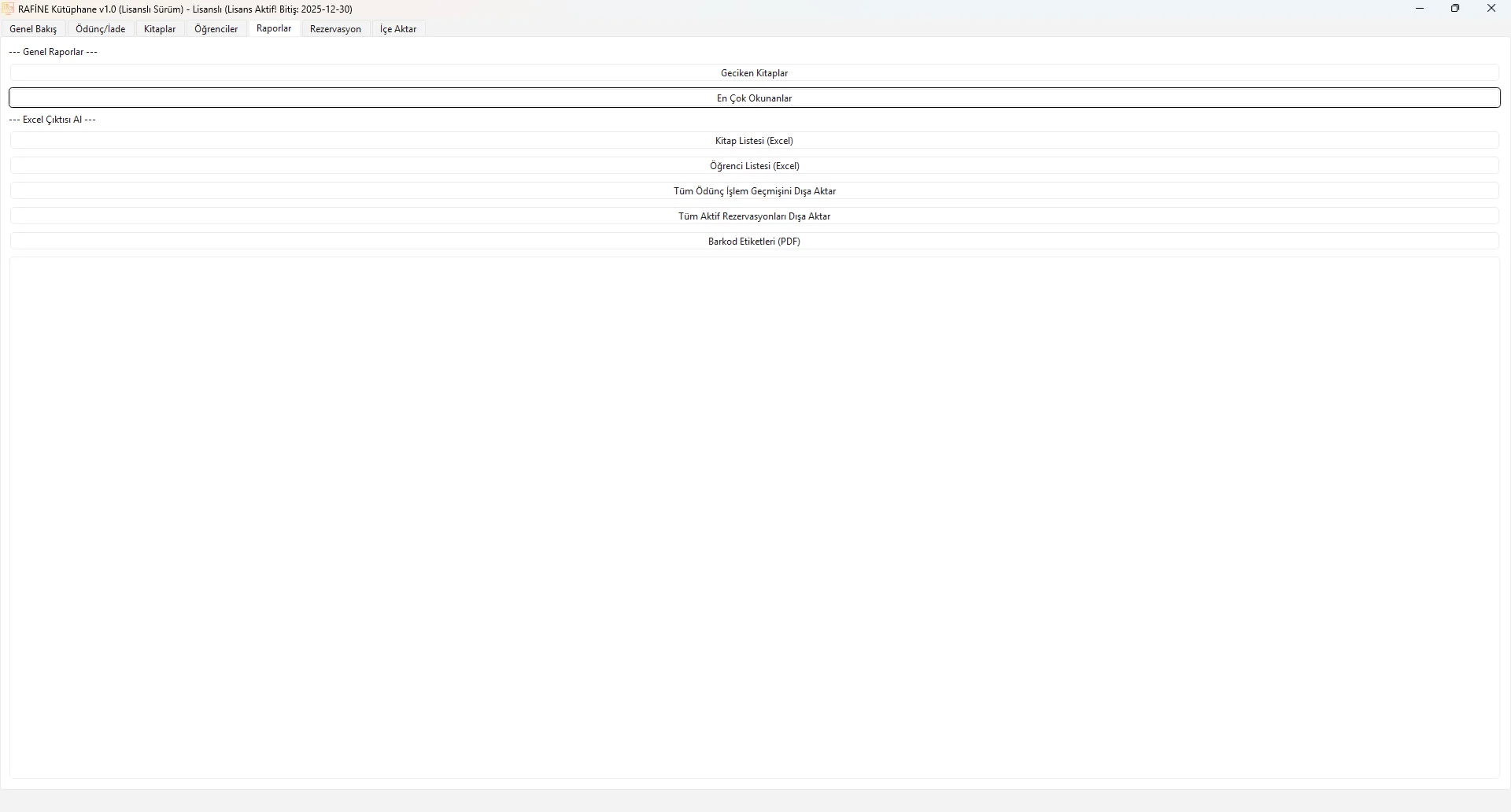Click the RAFİNE app icon in title bar

[9, 9]
